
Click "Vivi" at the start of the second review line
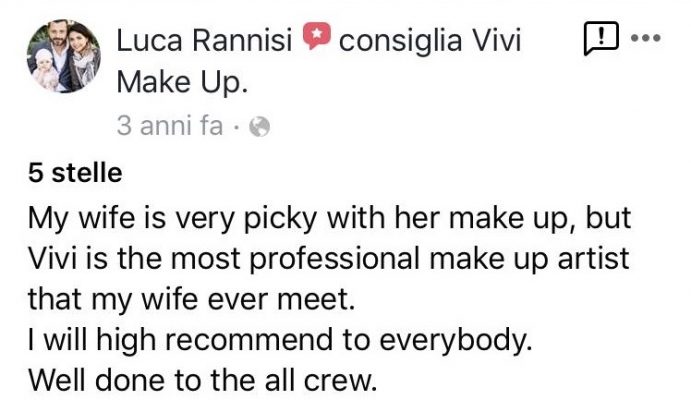[x=50, y=257]
